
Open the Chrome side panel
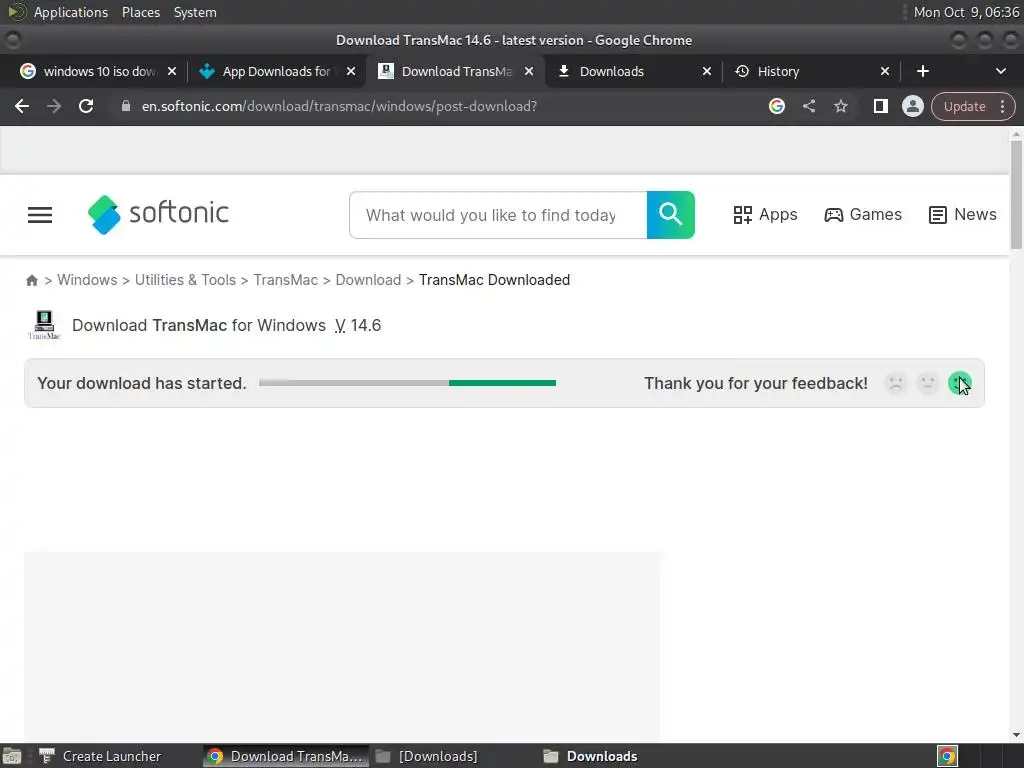coord(880,106)
